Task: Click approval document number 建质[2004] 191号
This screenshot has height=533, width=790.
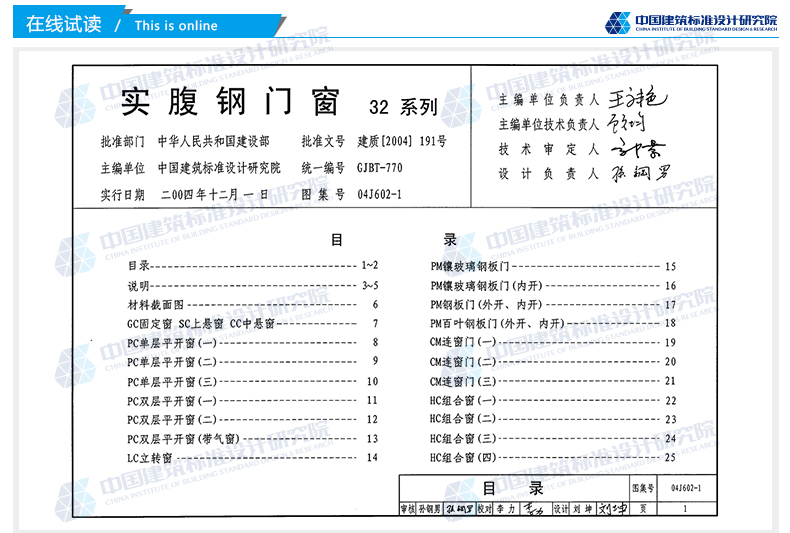Action: point(402,142)
